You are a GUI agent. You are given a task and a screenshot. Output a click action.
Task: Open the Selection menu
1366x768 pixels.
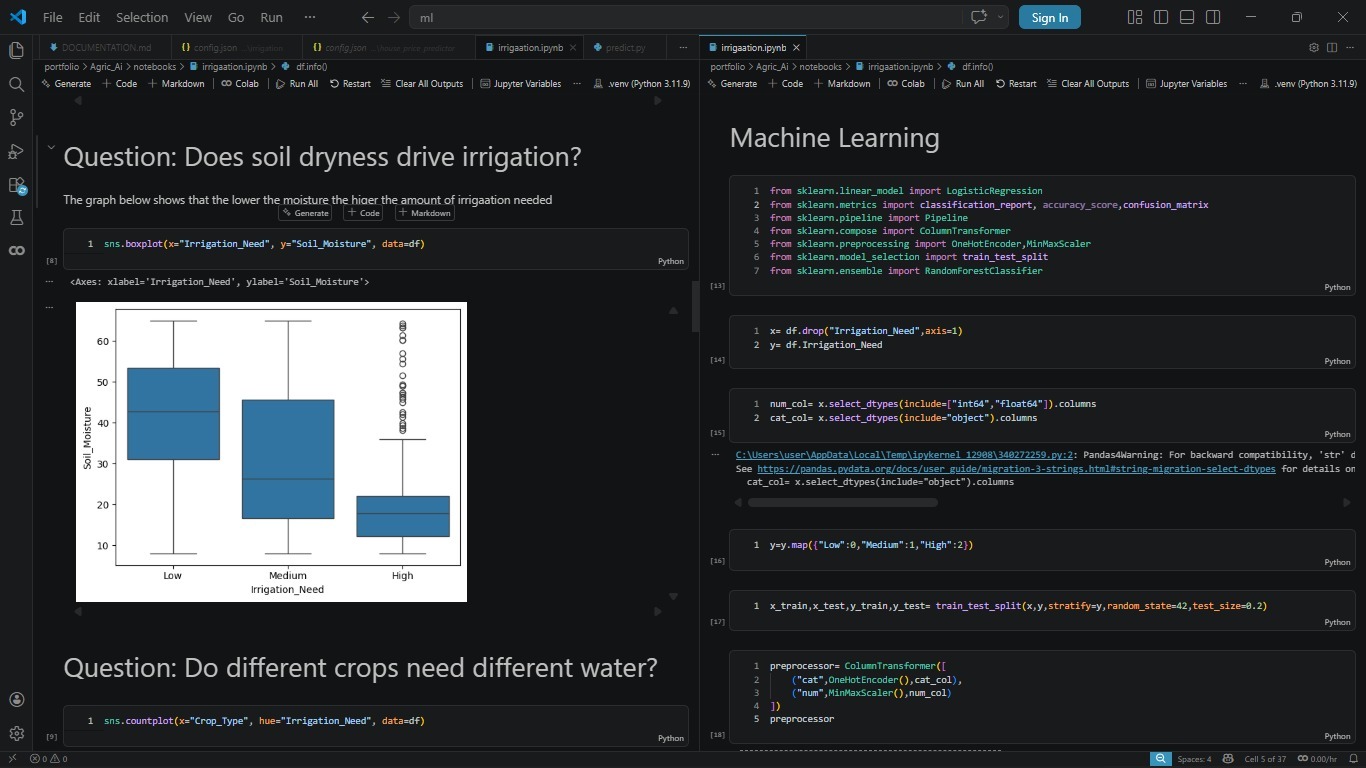click(142, 17)
